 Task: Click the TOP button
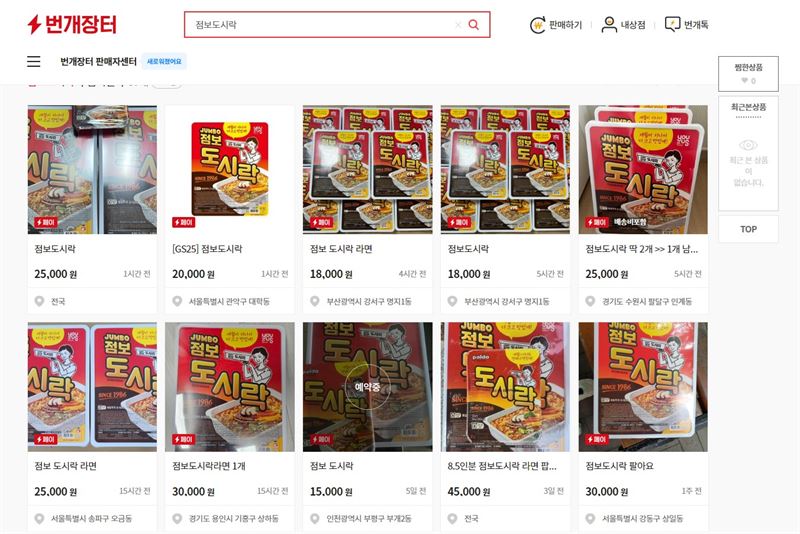(x=748, y=229)
